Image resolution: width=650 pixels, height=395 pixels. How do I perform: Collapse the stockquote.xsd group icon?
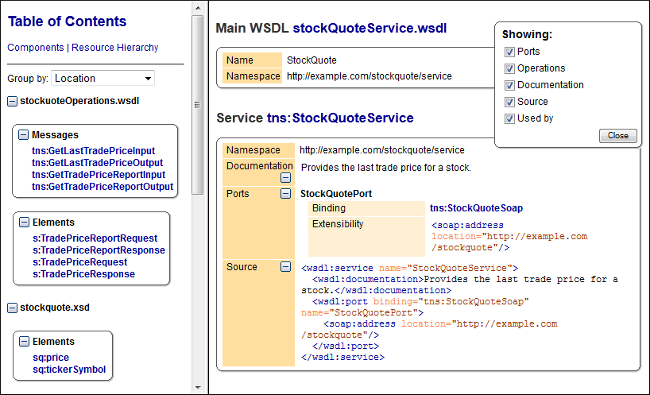(12, 308)
